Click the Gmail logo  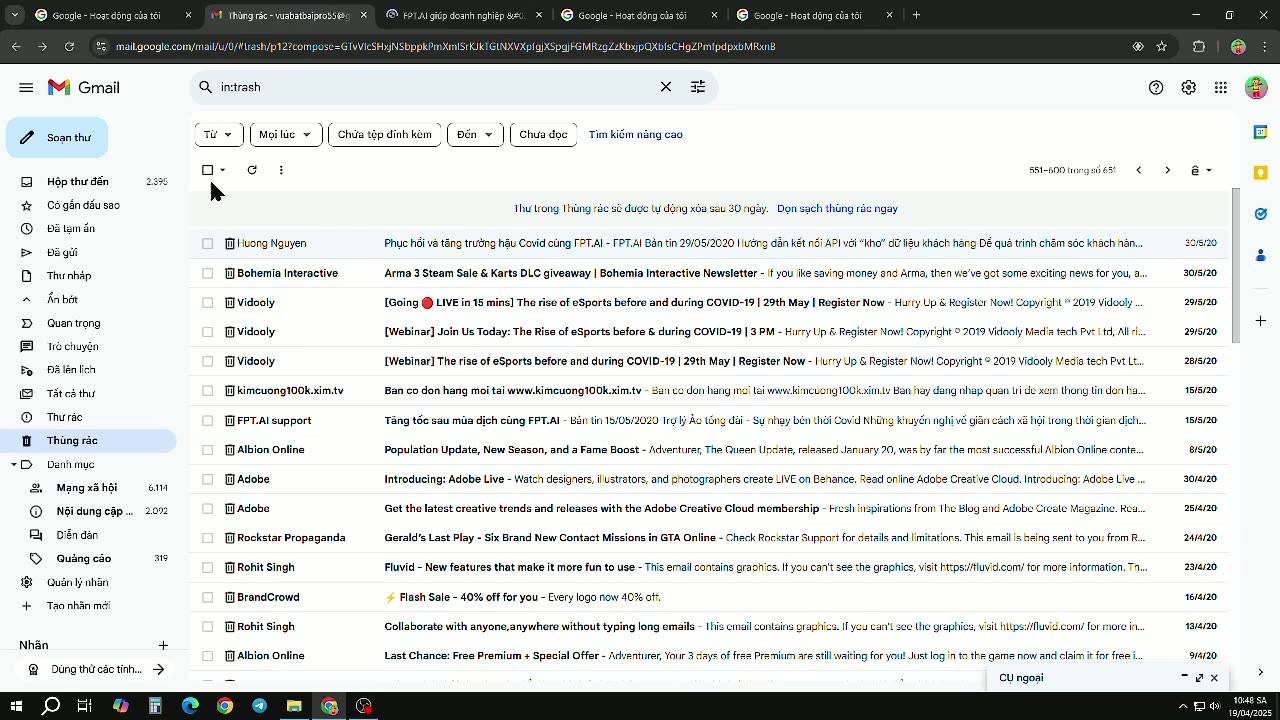click(84, 88)
